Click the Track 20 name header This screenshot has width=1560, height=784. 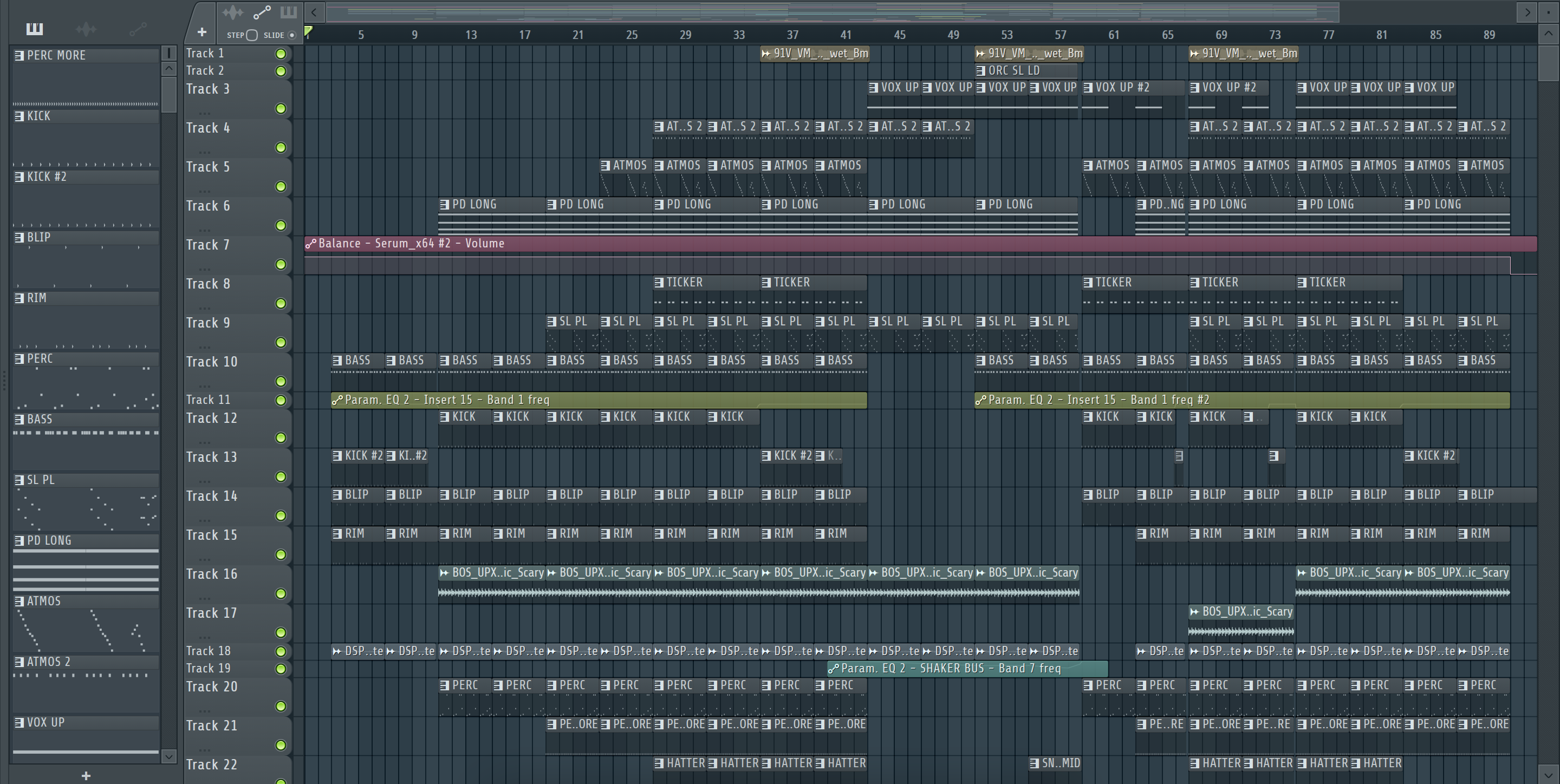point(211,687)
